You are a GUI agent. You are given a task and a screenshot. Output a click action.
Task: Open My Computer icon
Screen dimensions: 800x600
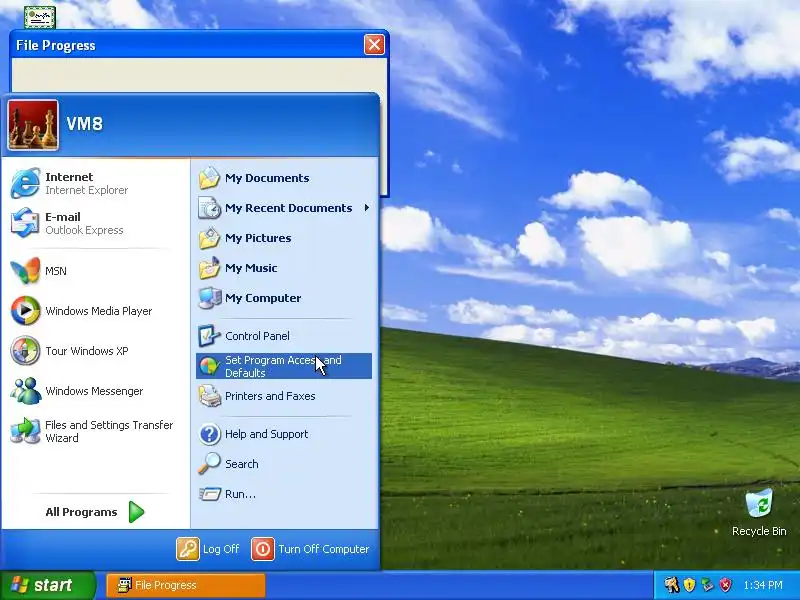[209, 298]
